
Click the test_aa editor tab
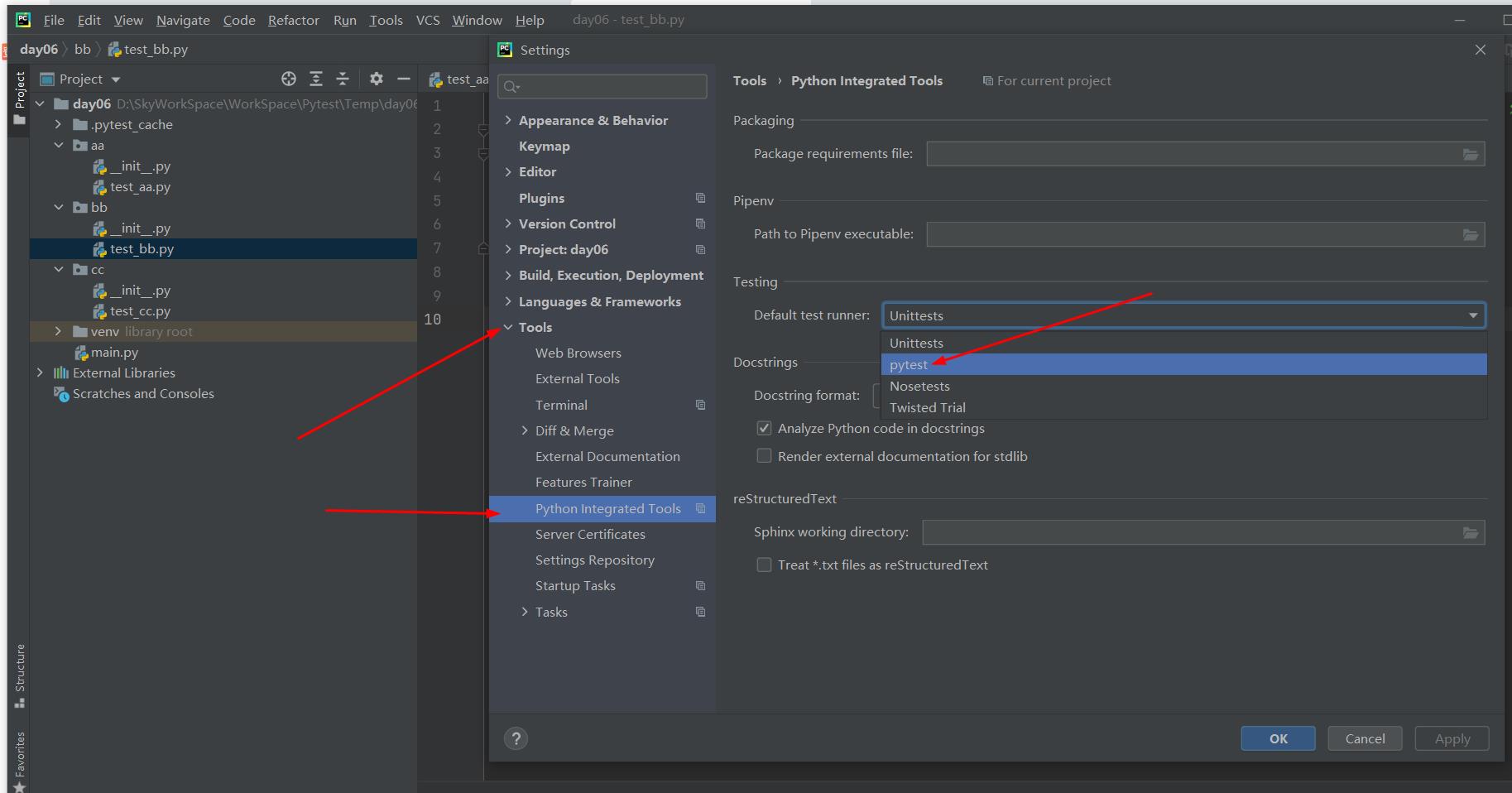(x=459, y=79)
